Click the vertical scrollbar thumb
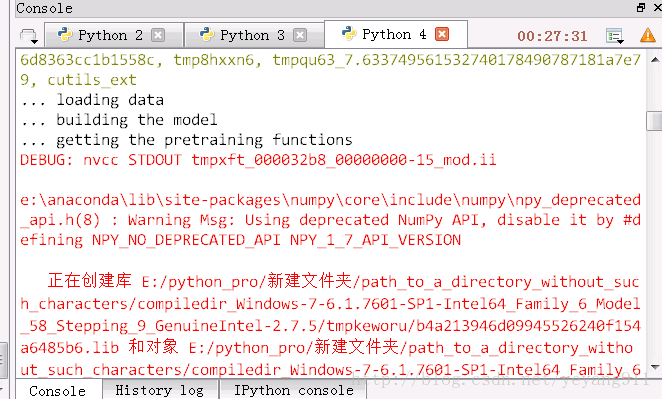This screenshot has width=662, height=399. [655, 121]
